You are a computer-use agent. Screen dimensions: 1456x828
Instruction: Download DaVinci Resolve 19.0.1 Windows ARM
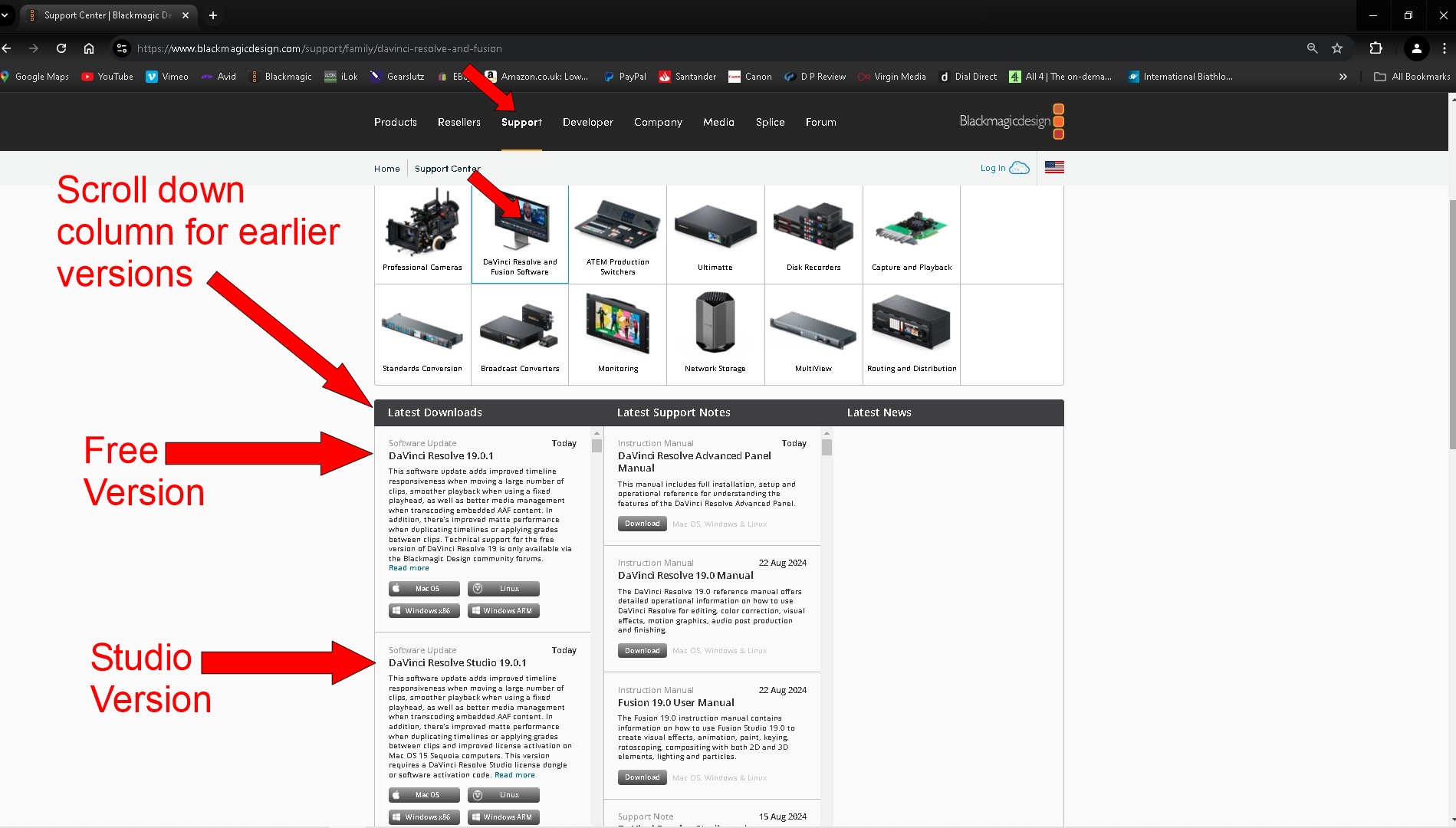(504, 611)
